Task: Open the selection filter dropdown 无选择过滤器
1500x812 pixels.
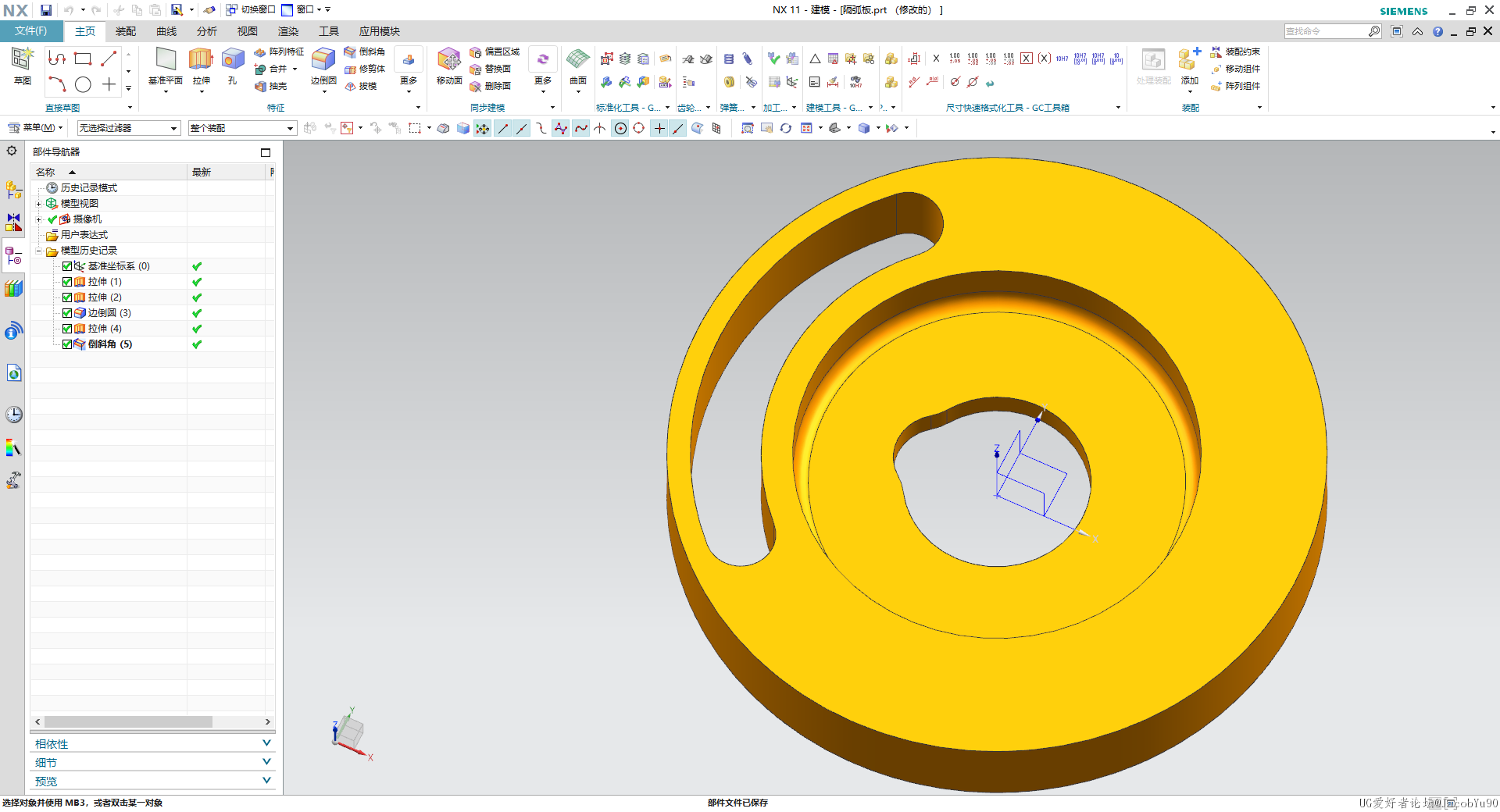Action: (x=128, y=128)
